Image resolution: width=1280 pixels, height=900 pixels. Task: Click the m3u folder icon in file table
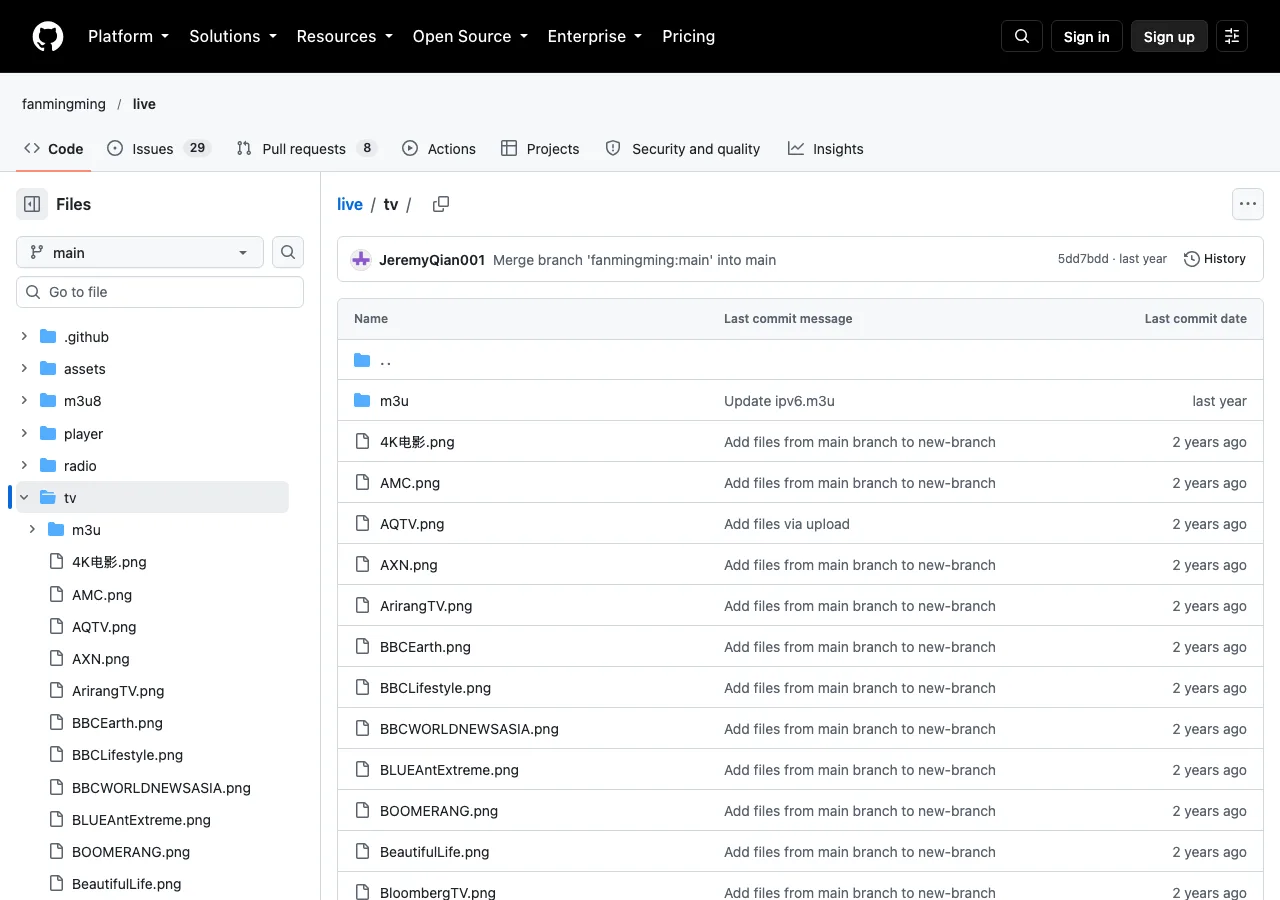[x=362, y=401]
